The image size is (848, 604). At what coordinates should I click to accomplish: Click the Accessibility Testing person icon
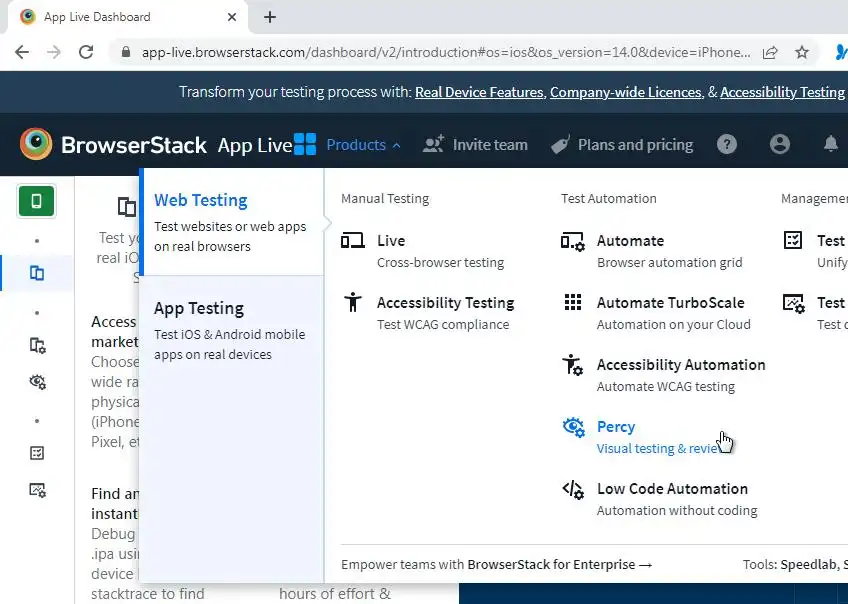[x=352, y=303]
